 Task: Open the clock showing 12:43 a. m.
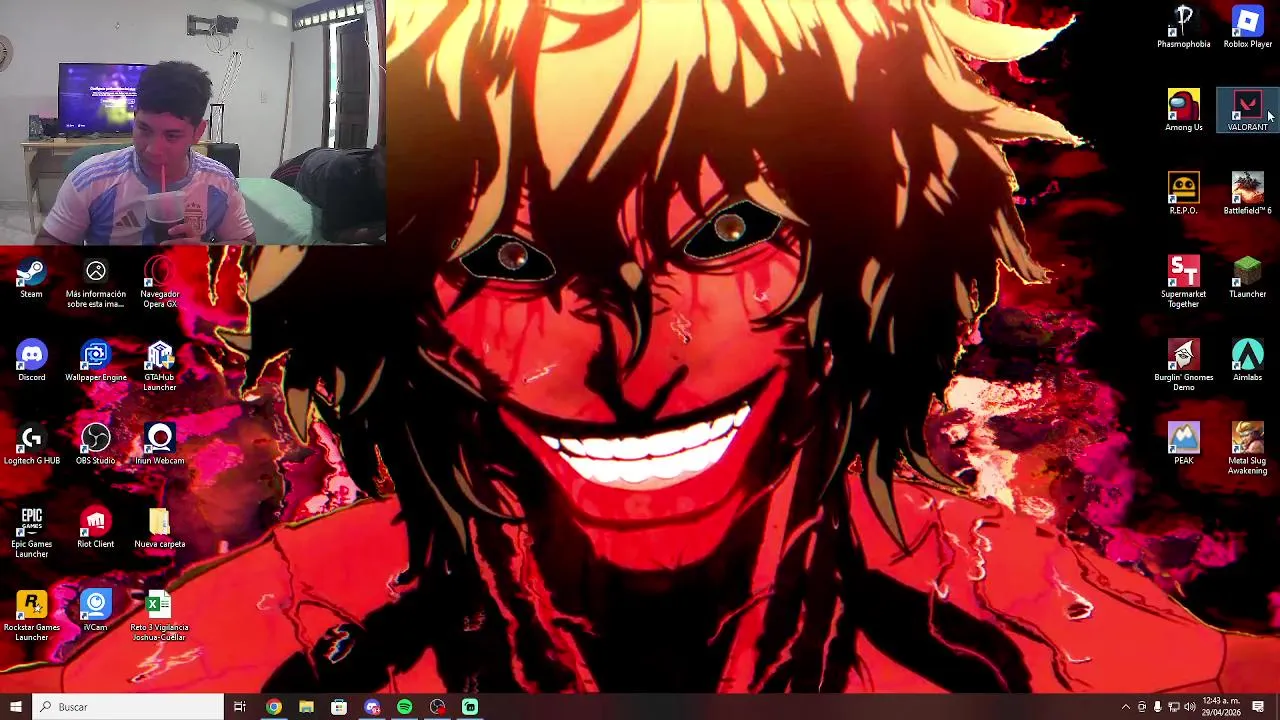tap(1221, 707)
